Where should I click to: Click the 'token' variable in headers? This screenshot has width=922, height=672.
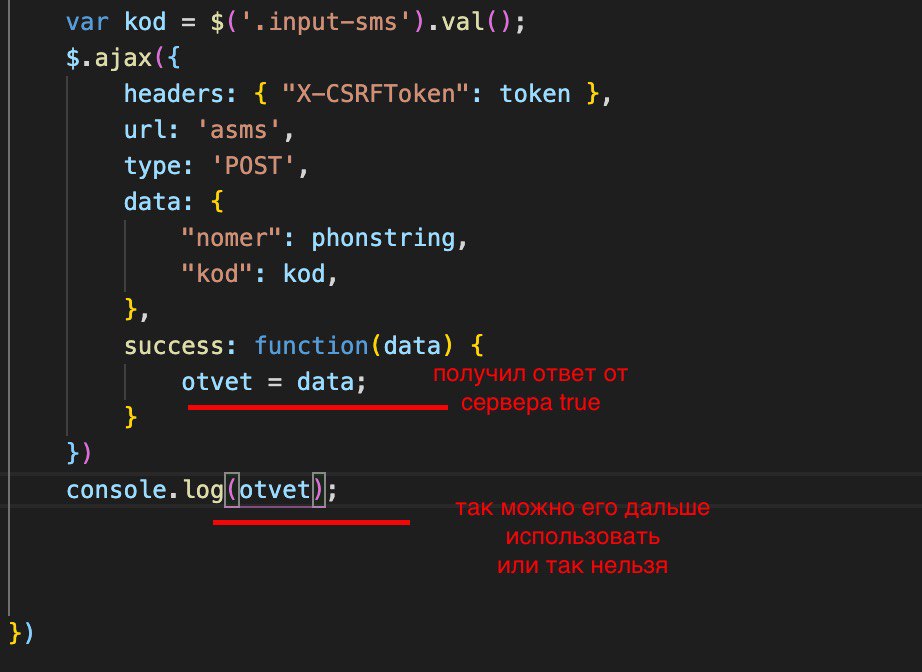click(535, 94)
